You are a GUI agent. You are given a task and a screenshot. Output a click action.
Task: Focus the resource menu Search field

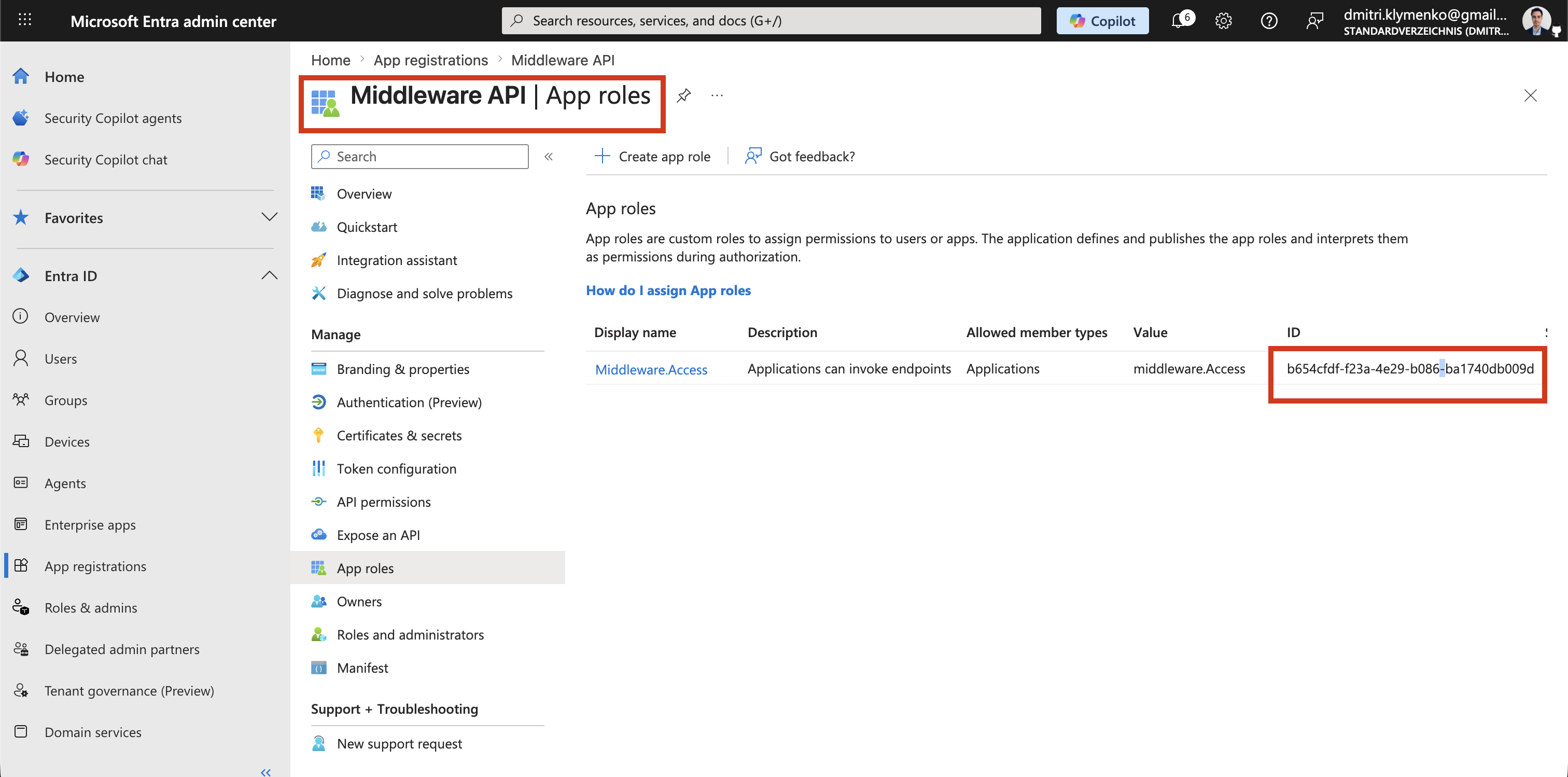[x=419, y=157]
